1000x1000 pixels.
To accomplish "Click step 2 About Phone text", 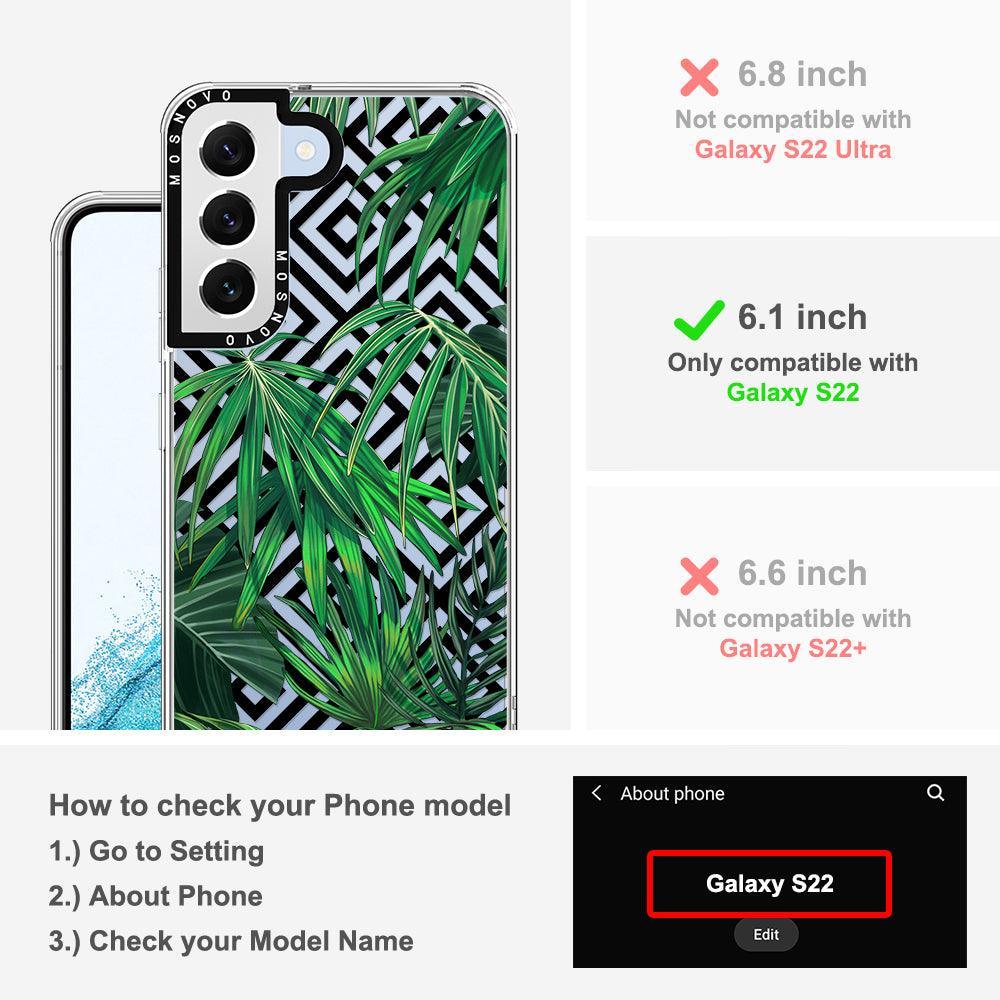I will click(156, 896).
